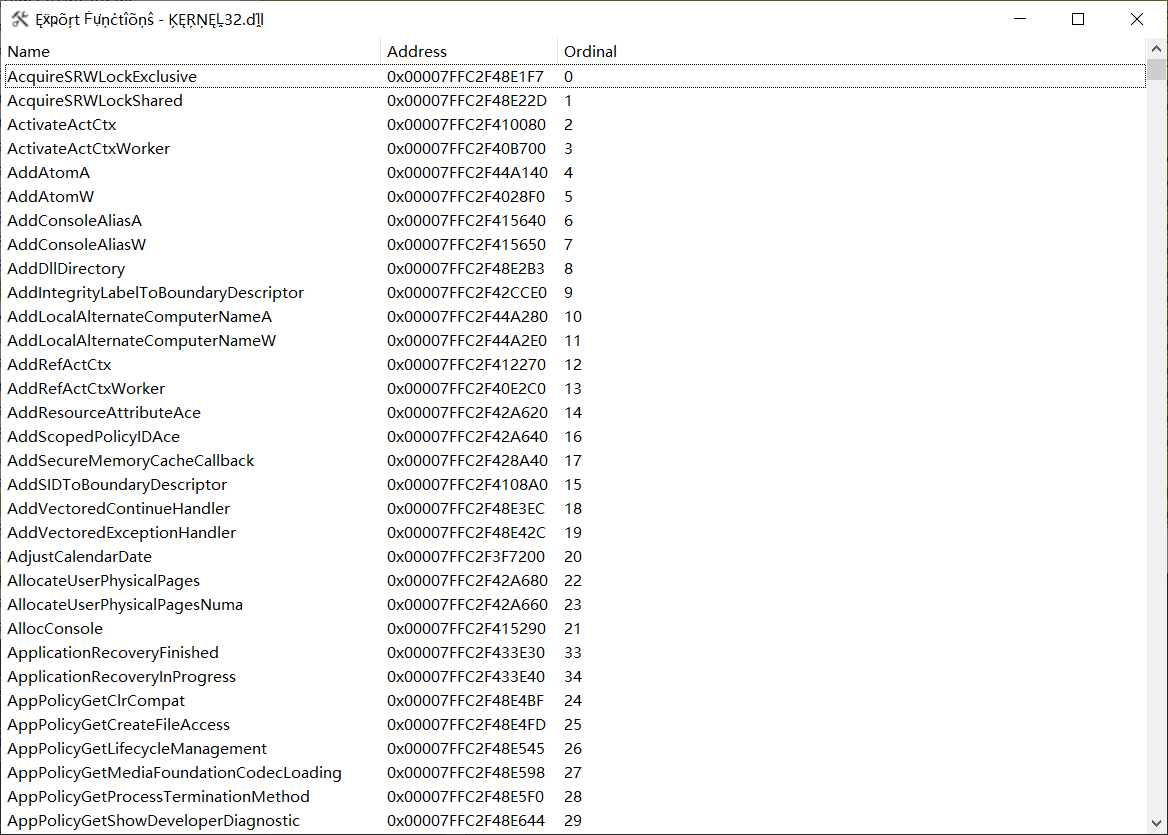Select the AddRefActCtxWorker entry
The width and height of the screenshot is (1168, 835).
click(575, 389)
